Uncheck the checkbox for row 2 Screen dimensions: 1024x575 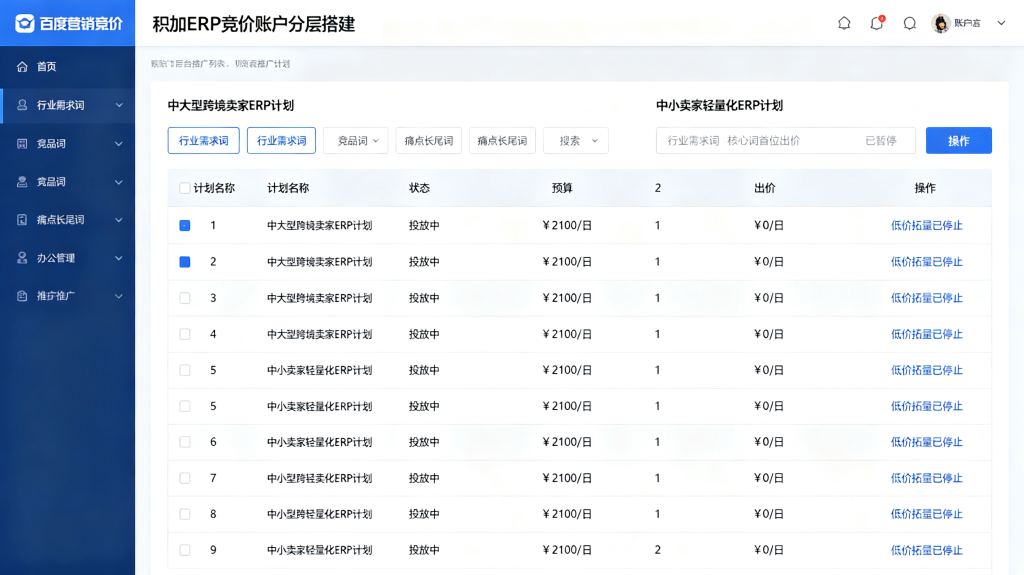tap(185, 262)
